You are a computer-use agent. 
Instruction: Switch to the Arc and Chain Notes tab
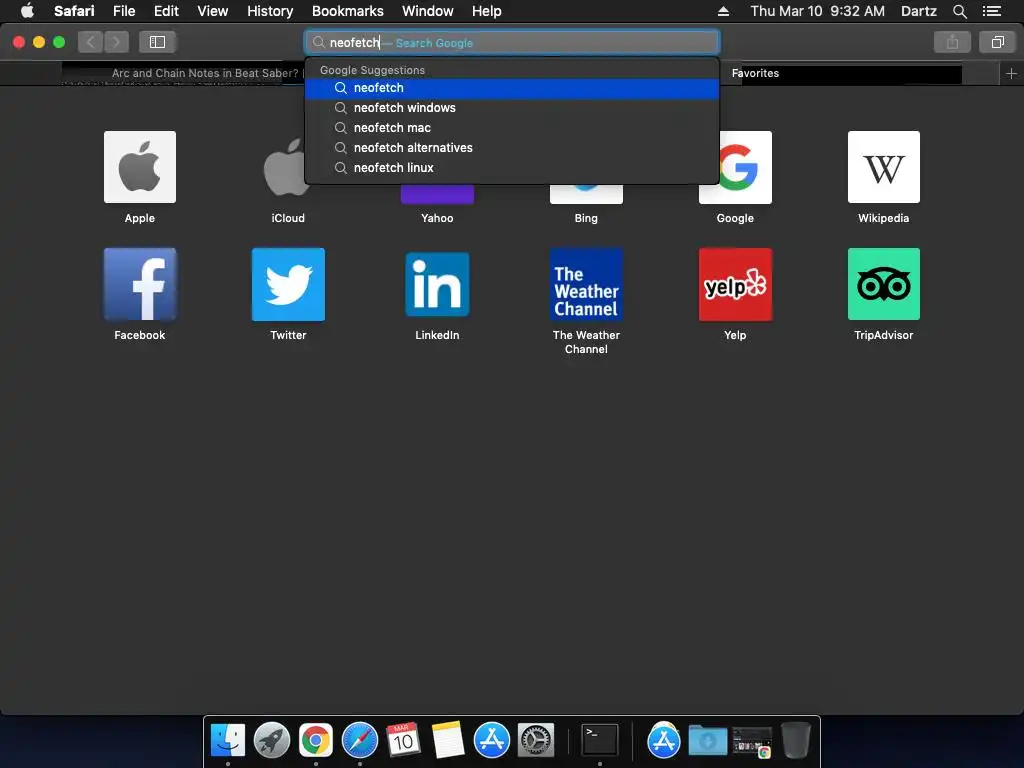coord(184,74)
